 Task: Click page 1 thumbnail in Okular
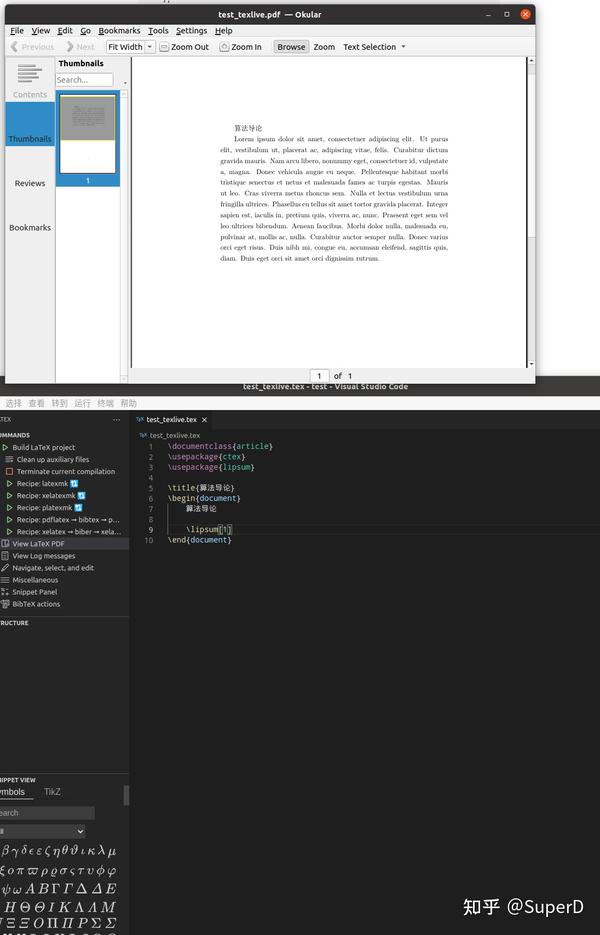coord(88,134)
